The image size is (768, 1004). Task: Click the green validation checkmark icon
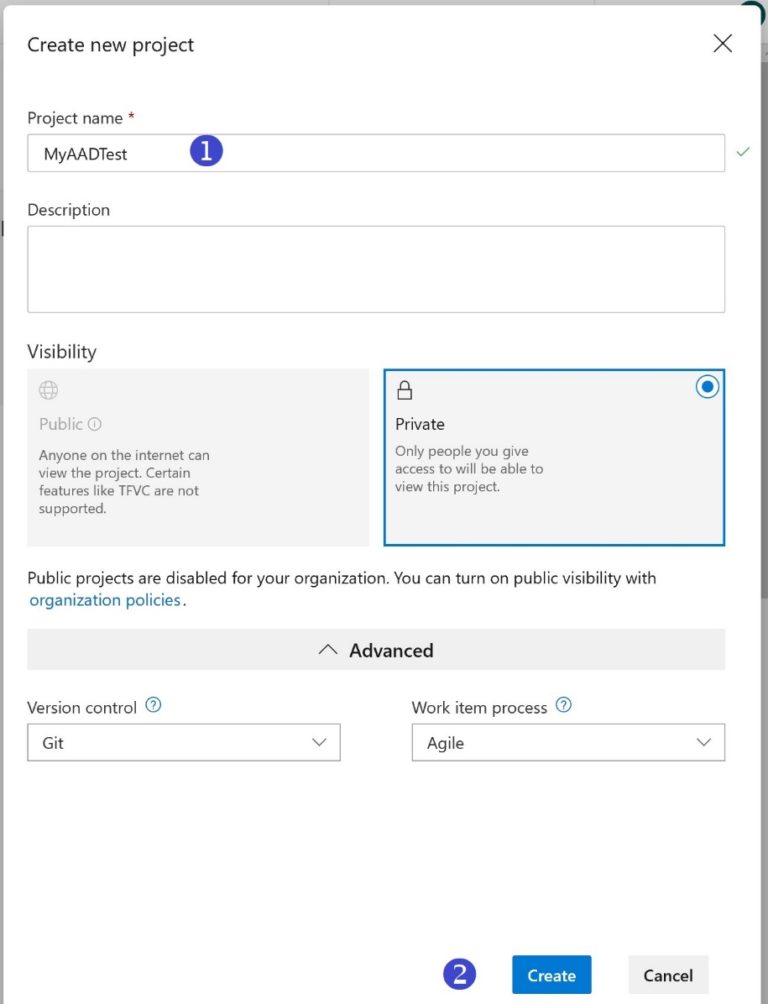tap(742, 152)
